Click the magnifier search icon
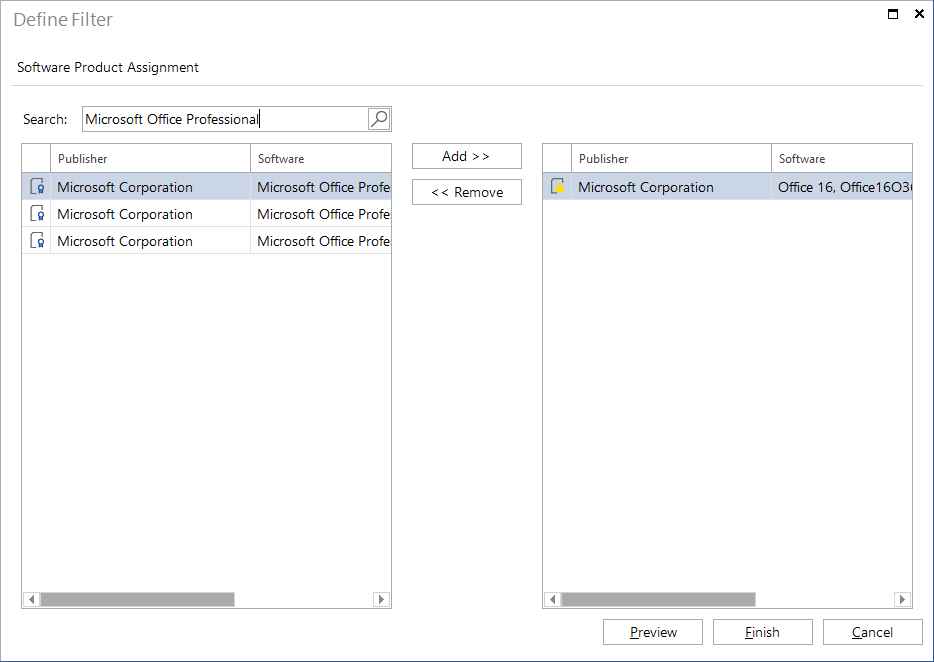The image size is (934, 662). pyautogui.click(x=379, y=119)
